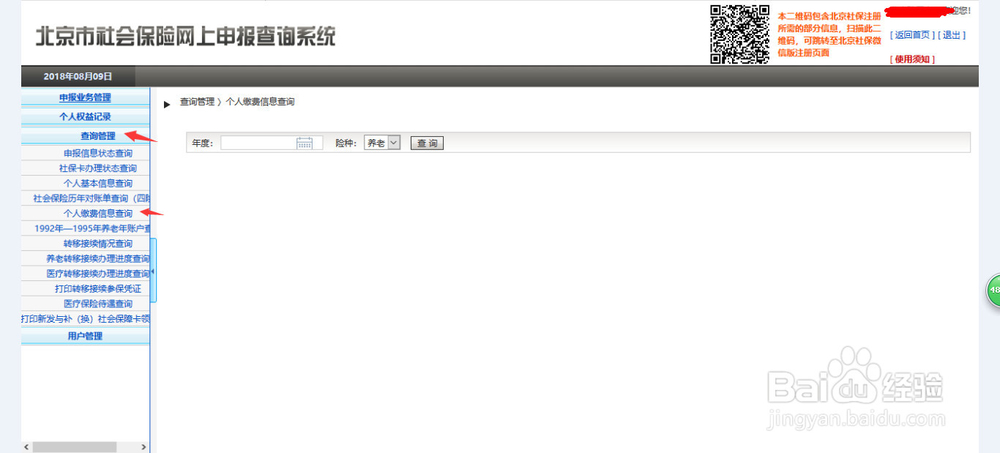1000x453 pixels.
Task: Click the 险种 label text
Action: pos(346,144)
